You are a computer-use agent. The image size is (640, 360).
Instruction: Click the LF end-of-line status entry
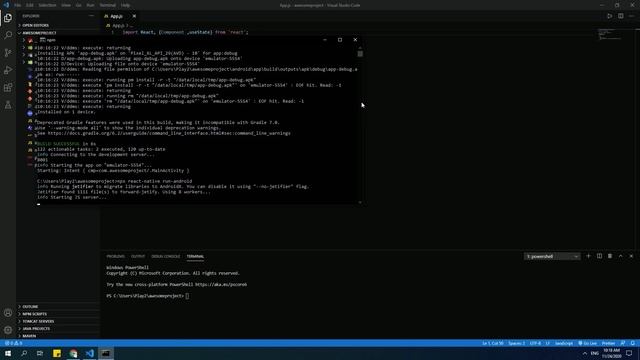[548, 343]
